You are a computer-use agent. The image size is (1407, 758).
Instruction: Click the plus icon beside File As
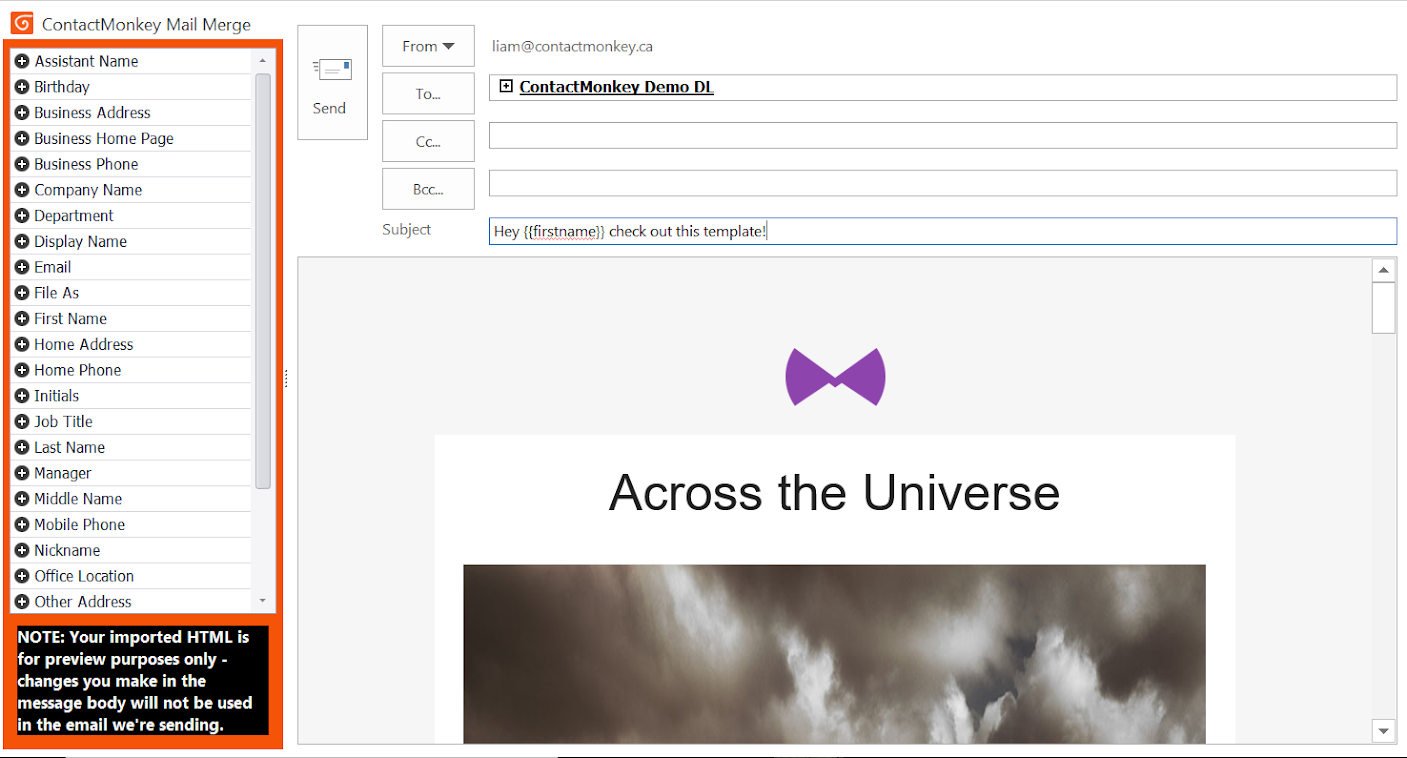[x=22, y=293]
